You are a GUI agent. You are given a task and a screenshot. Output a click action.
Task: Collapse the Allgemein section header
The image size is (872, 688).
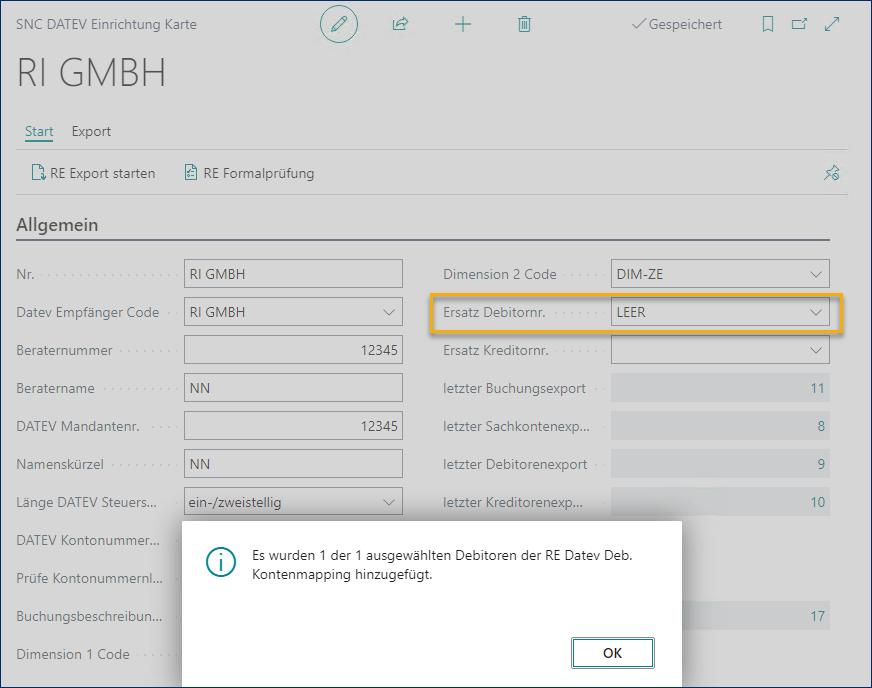point(57,225)
